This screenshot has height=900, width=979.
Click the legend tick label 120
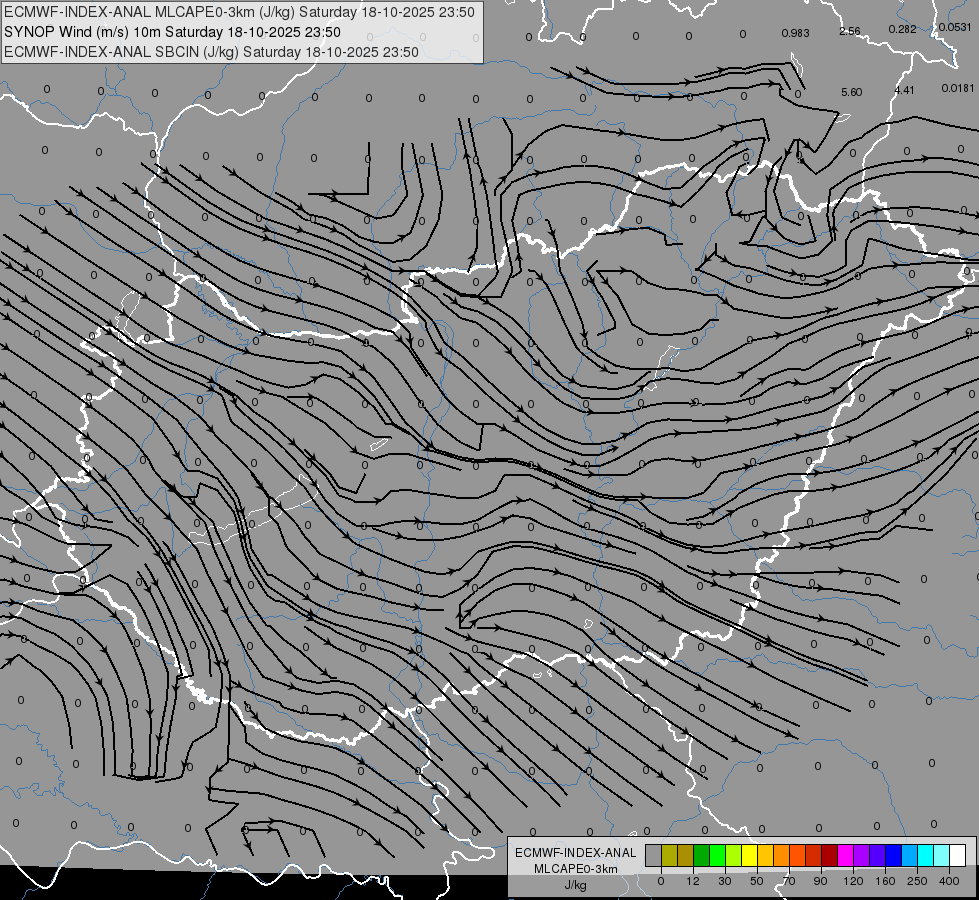click(x=853, y=881)
